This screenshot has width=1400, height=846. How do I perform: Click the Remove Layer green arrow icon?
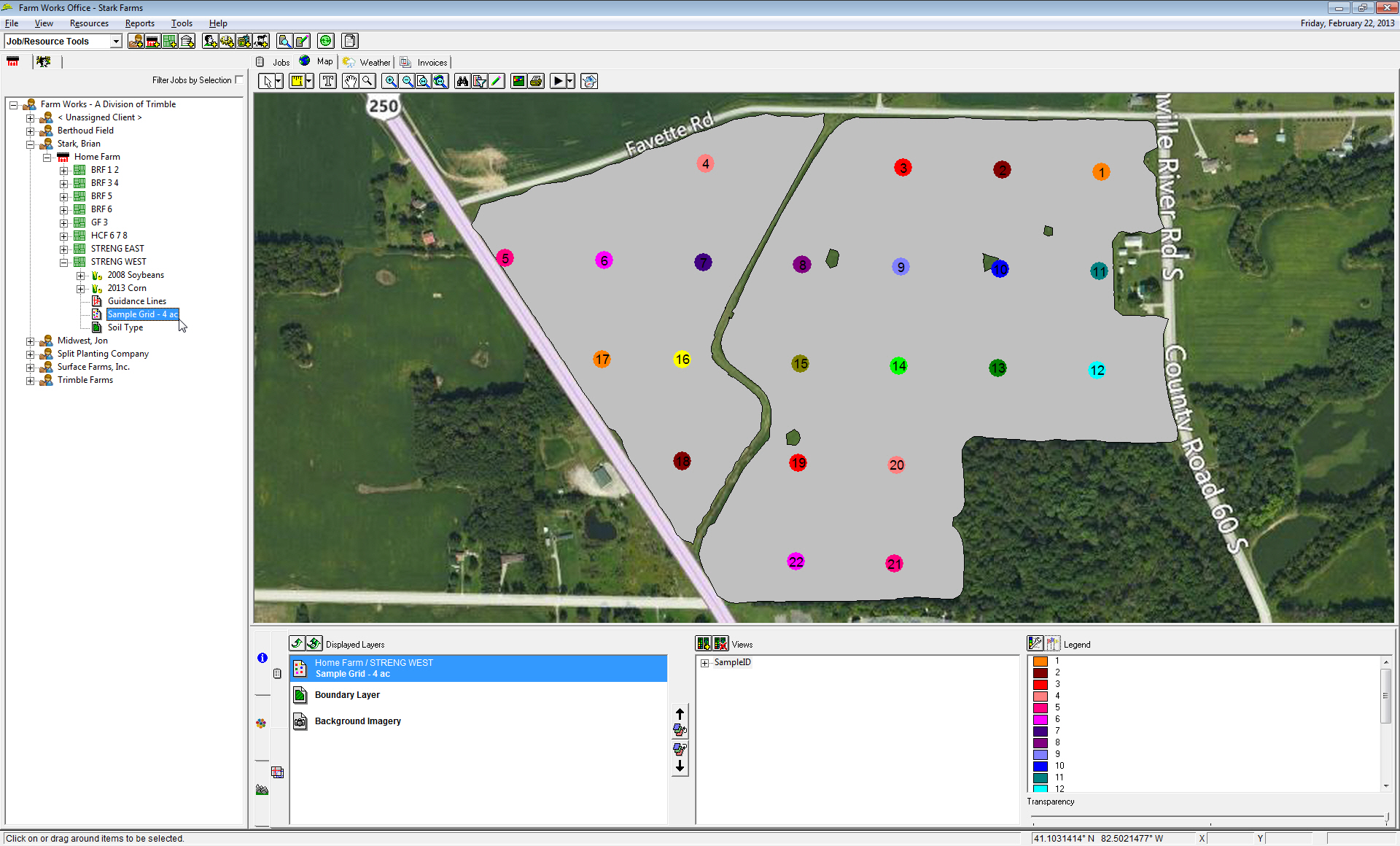297,643
